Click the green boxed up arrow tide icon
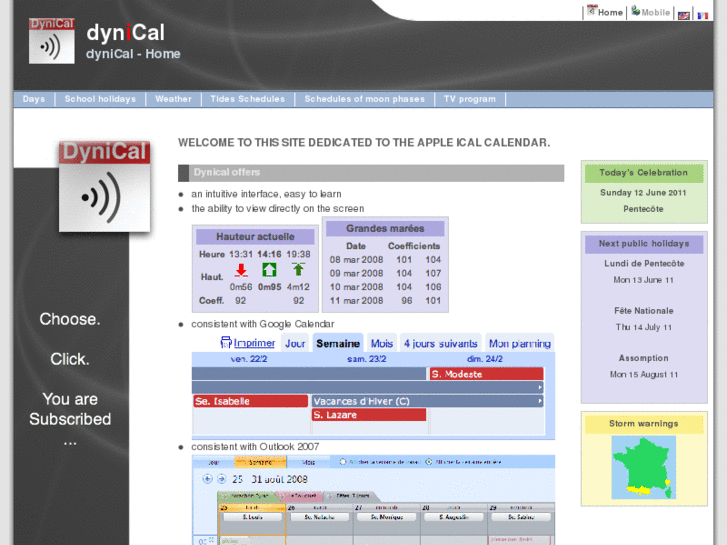 269,270
